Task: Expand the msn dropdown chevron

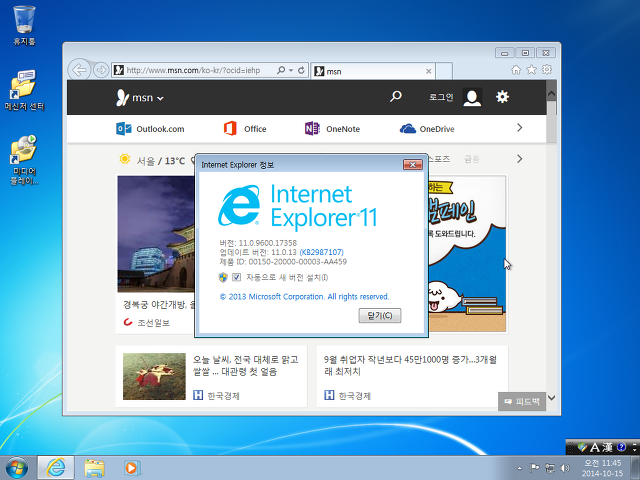Action: [x=160, y=98]
